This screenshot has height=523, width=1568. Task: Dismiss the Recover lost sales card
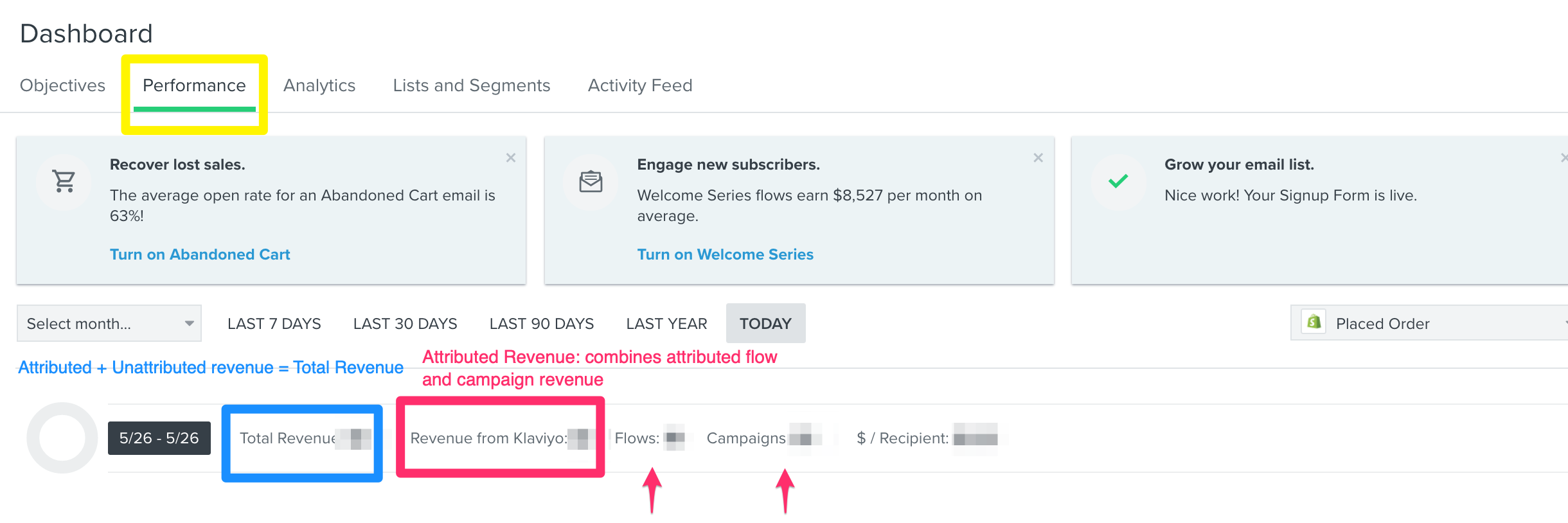tap(511, 158)
